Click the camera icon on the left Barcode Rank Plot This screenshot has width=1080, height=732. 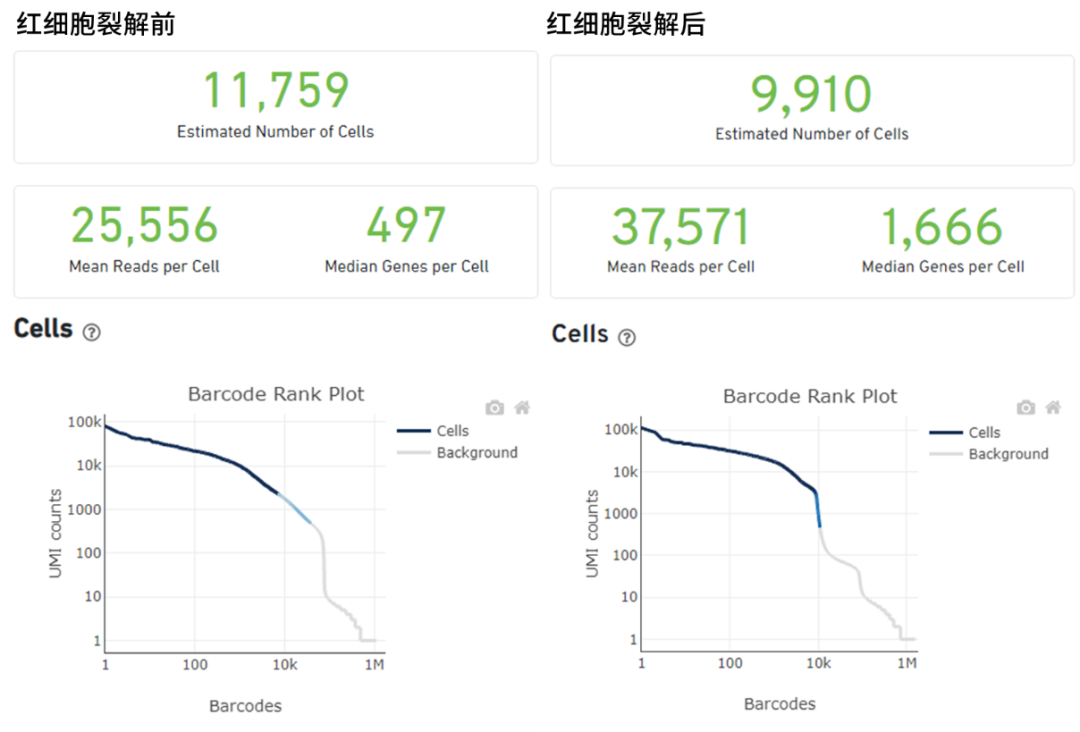coord(494,407)
